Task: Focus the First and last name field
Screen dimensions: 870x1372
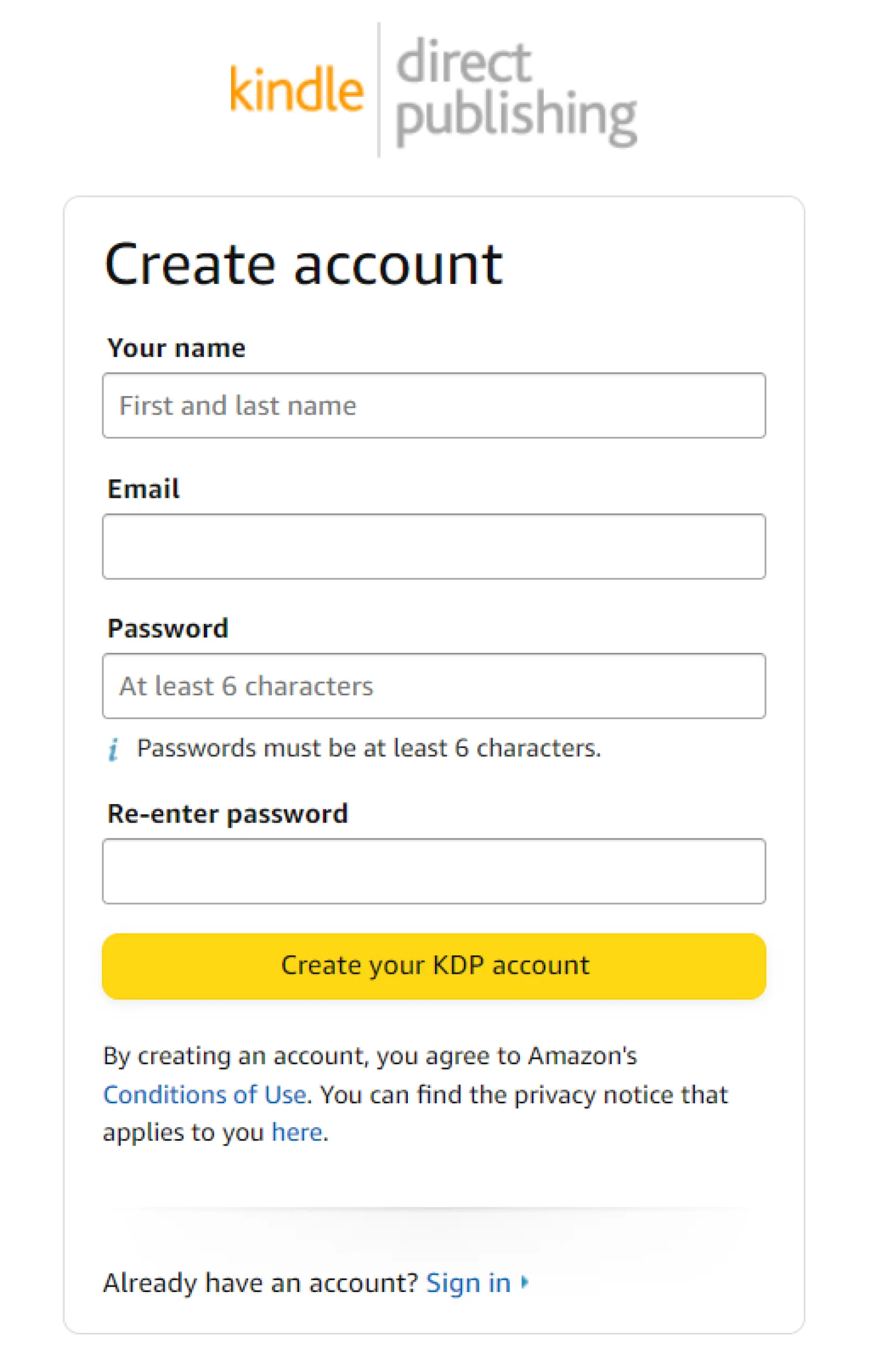Action: (x=434, y=406)
